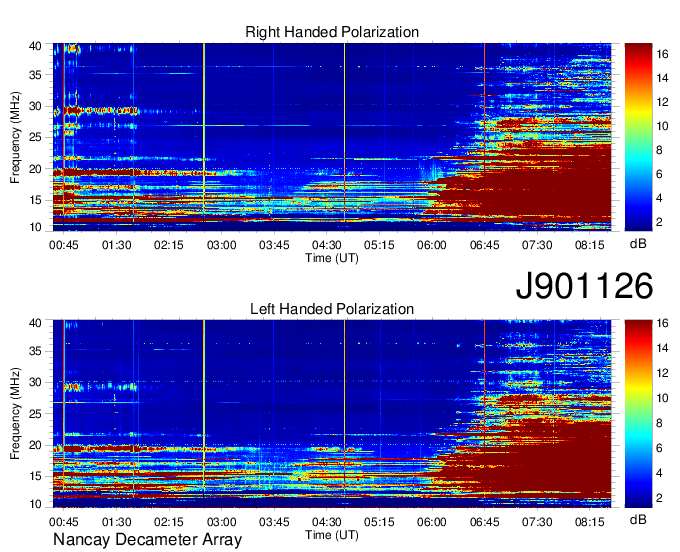Click the "Nancay Decameter Array" caption
The image size is (680, 552).
click(x=147, y=539)
